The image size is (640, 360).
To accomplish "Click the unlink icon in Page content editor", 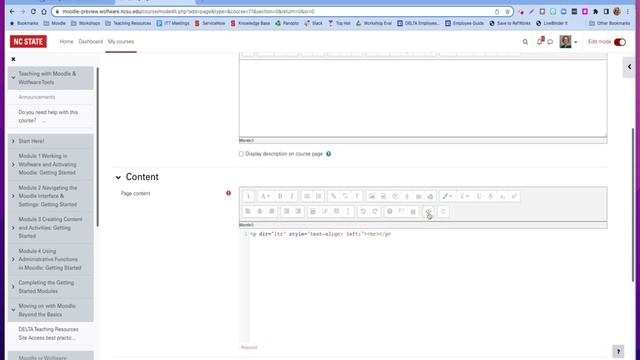I will click(345, 196).
